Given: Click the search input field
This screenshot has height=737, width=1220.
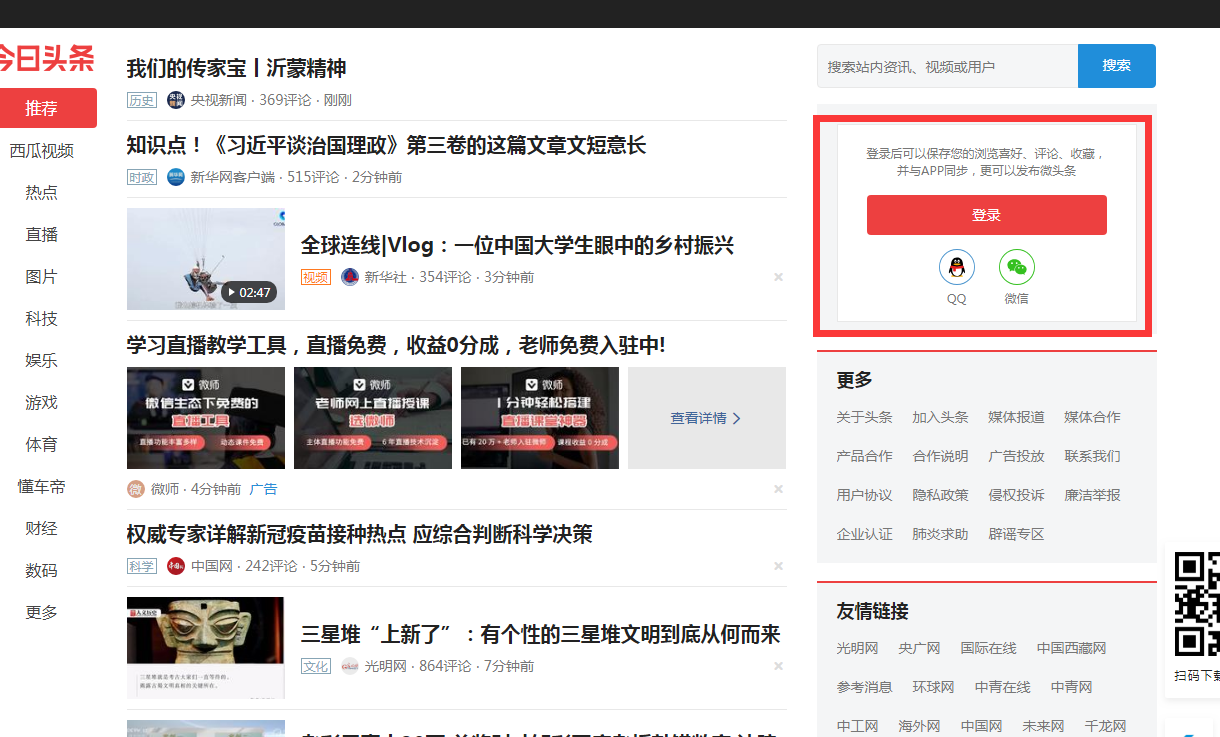Looking at the screenshot, I should point(947,66).
